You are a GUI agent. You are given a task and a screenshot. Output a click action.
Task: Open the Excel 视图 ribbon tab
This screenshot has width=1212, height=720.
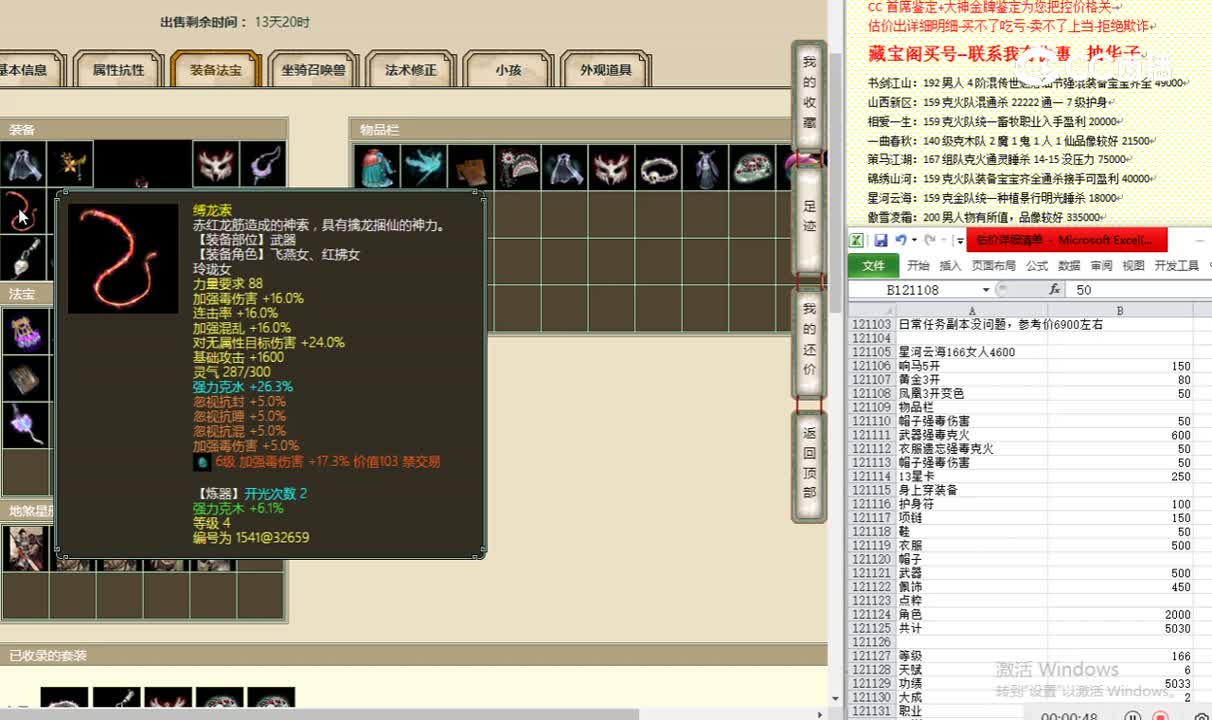pos(1133,266)
